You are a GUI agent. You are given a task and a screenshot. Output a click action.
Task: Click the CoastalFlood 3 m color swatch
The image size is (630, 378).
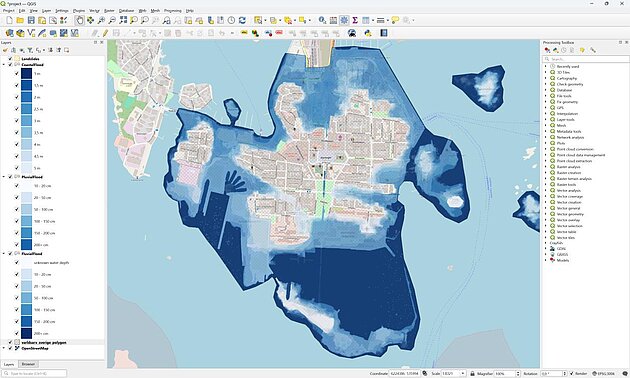coord(27,121)
